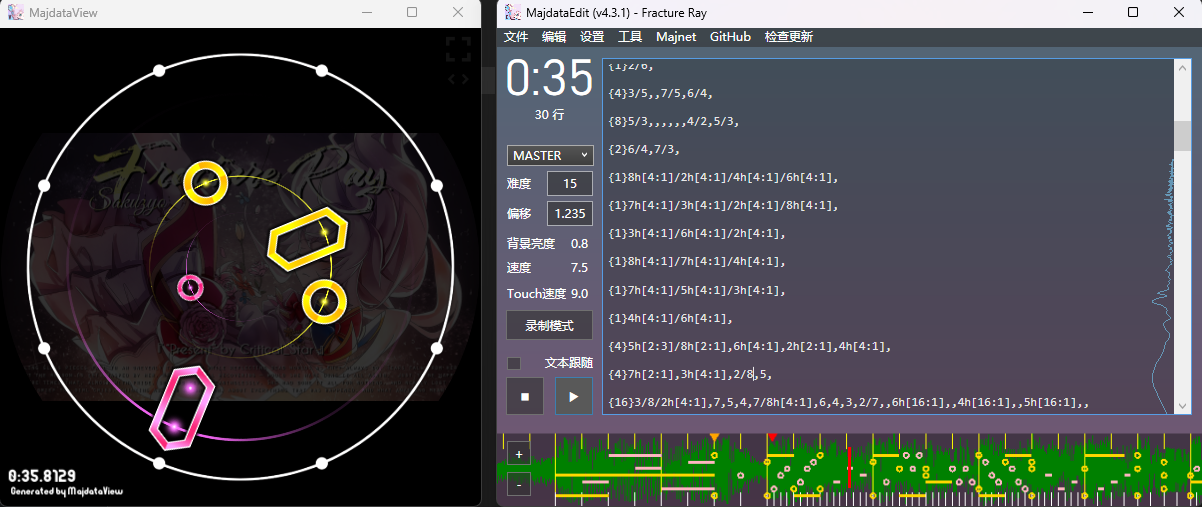The width and height of the screenshot is (1202, 507).
Task: Open the MASTER difficulty dropdown
Action: [550, 156]
